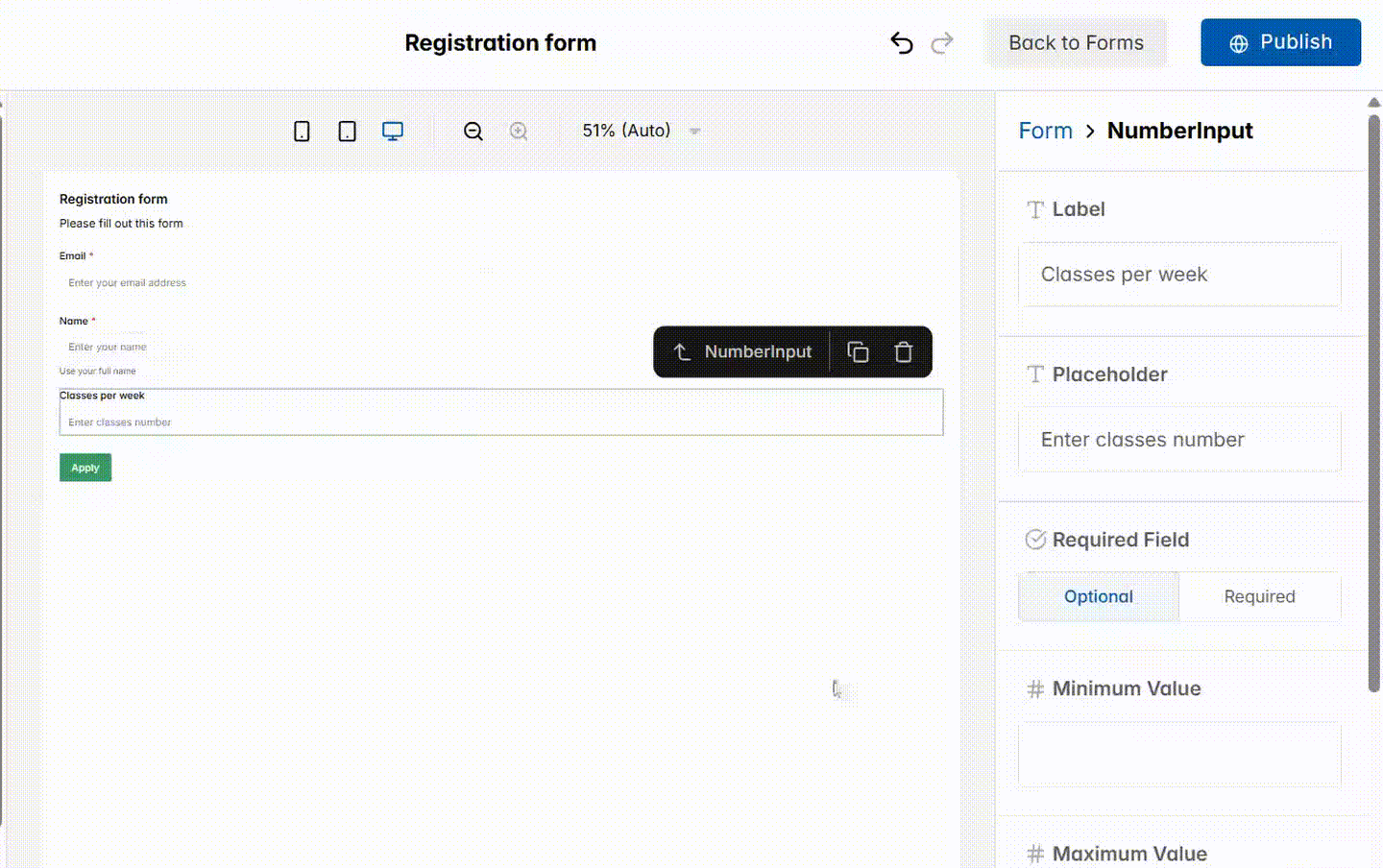
Task: Switch to mobile preview mode
Action: pyautogui.click(x=302, y=131)
